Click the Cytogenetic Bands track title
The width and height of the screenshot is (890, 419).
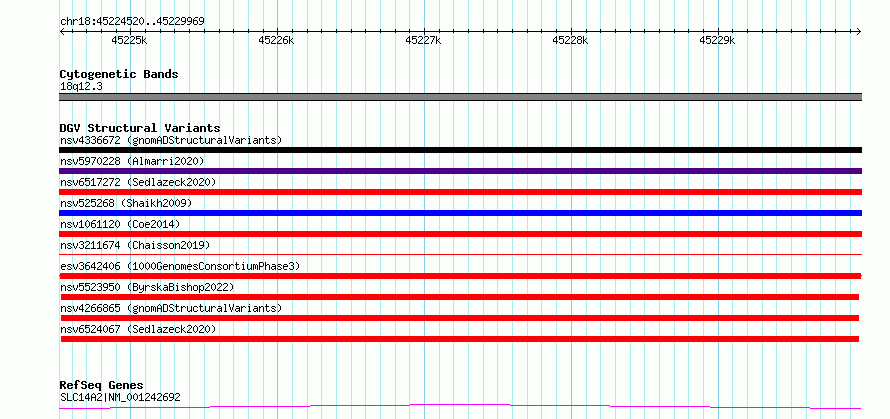[x=119, y=74]
